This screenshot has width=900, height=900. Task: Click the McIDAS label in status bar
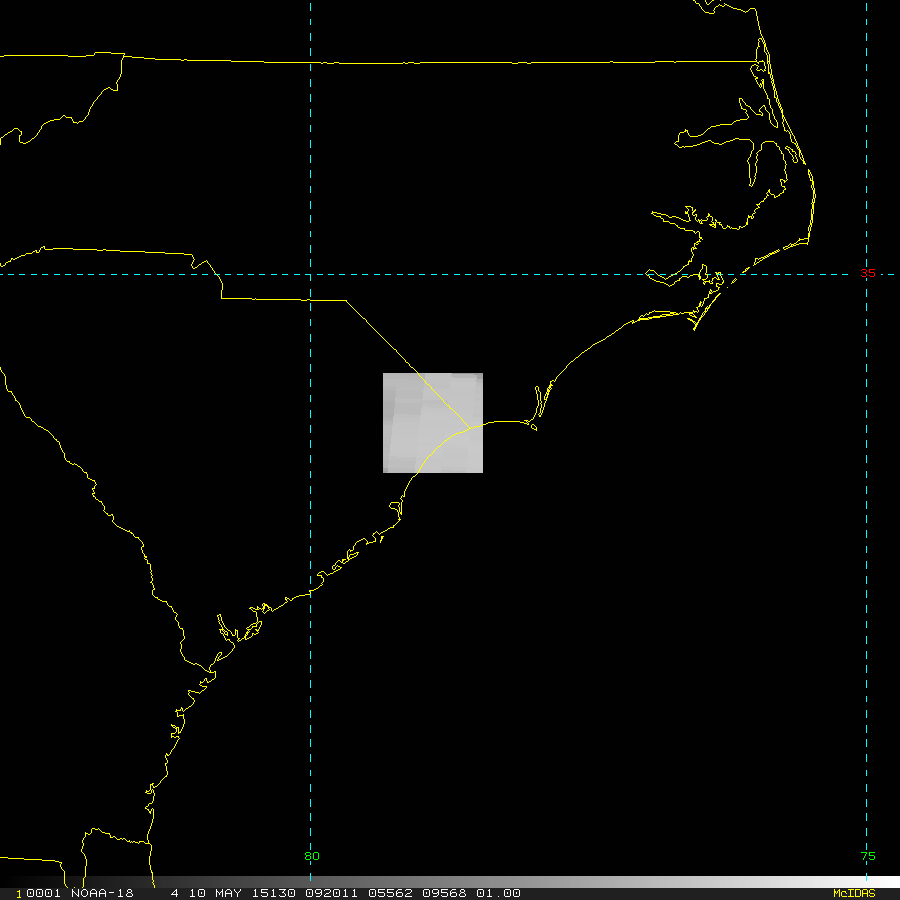[x=853, y=893]
